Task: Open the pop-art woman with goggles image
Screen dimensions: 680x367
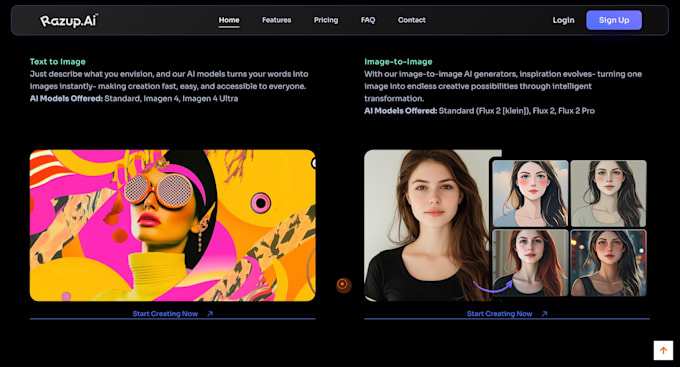Action: tap(173, 226)
